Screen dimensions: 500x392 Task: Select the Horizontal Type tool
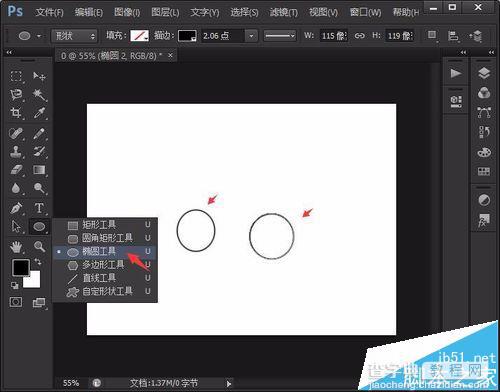pos(39,208)
